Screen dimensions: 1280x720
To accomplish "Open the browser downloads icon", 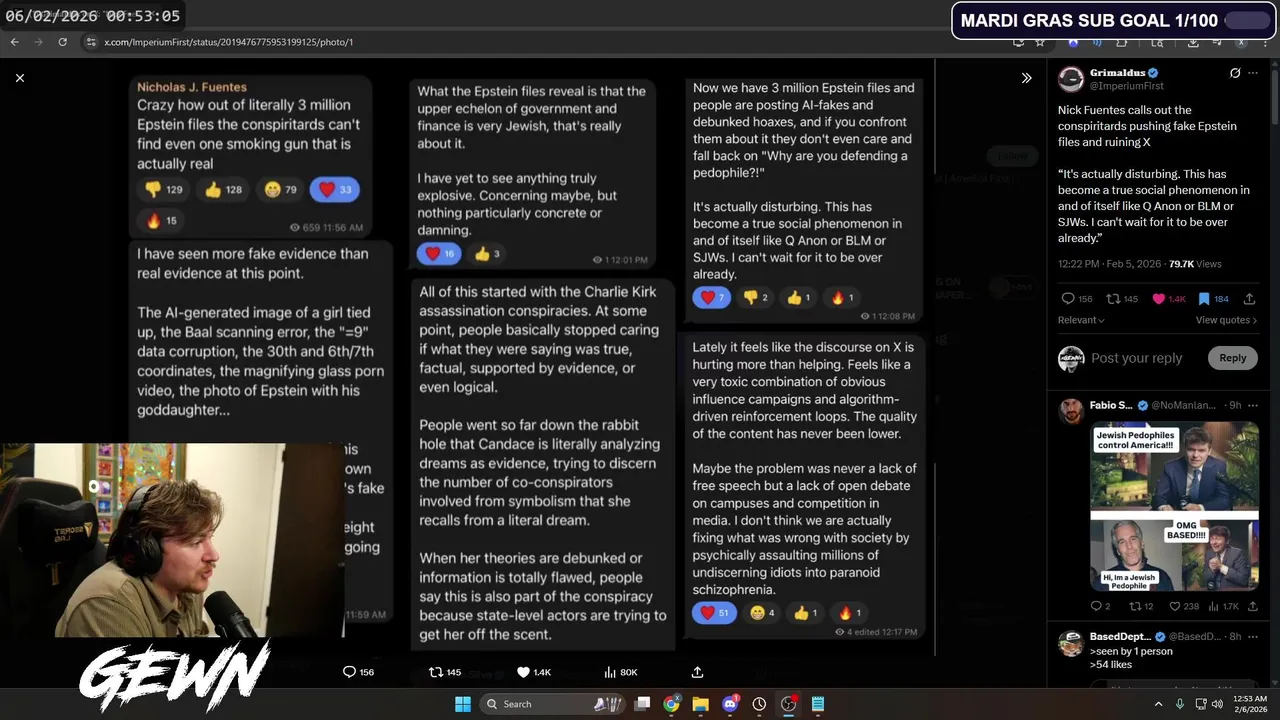I will [1193, 42].
